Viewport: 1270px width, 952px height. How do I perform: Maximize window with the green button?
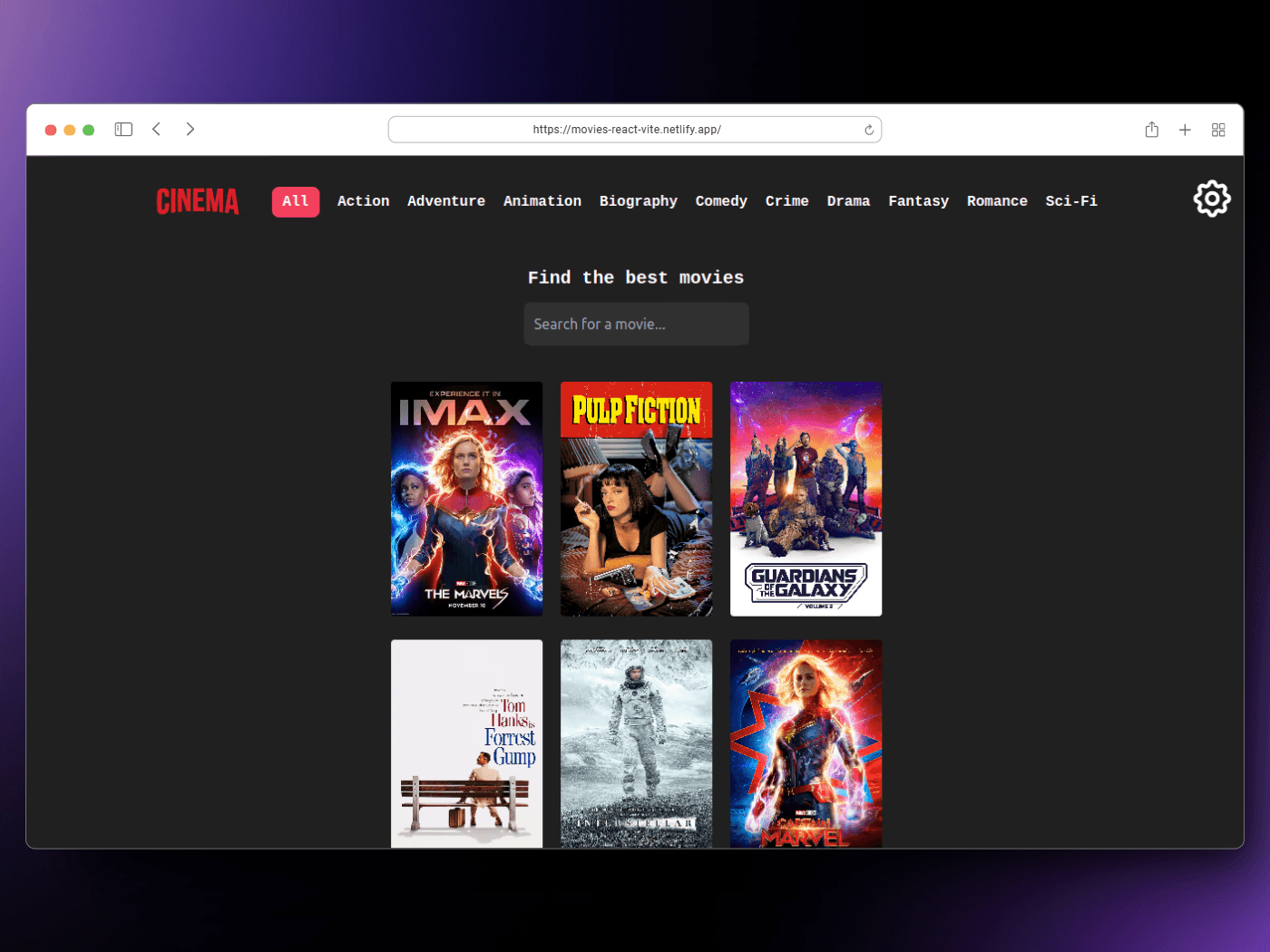[x=89, y=130]
